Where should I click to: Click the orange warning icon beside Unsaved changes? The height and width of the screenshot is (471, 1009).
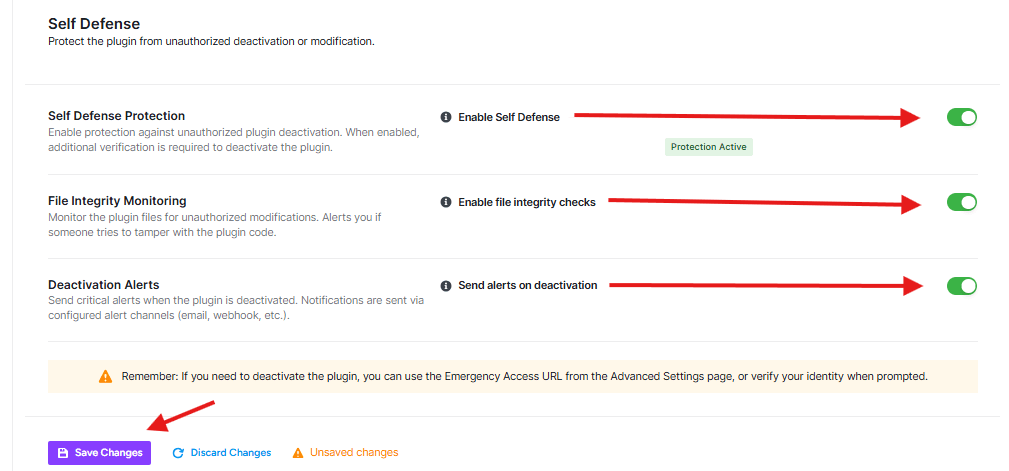(x=298, y=453)
